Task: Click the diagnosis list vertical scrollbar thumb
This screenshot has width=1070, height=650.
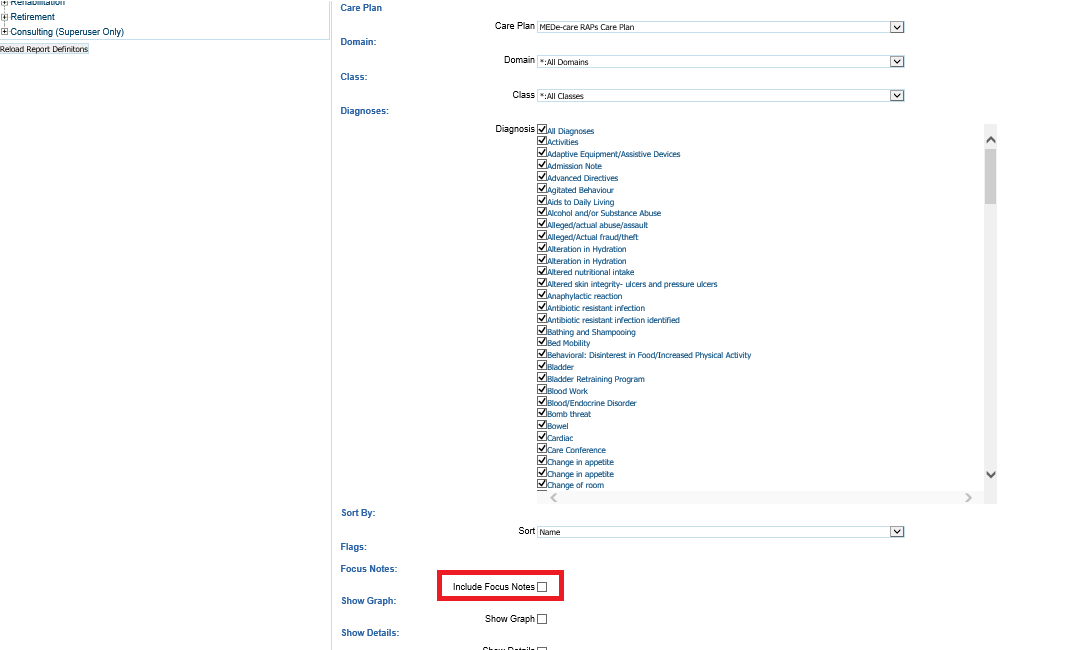Action: point(990,177)
